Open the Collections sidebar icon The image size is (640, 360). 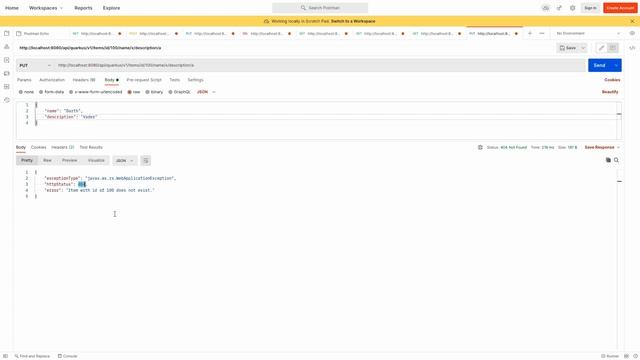pos(7,33)
